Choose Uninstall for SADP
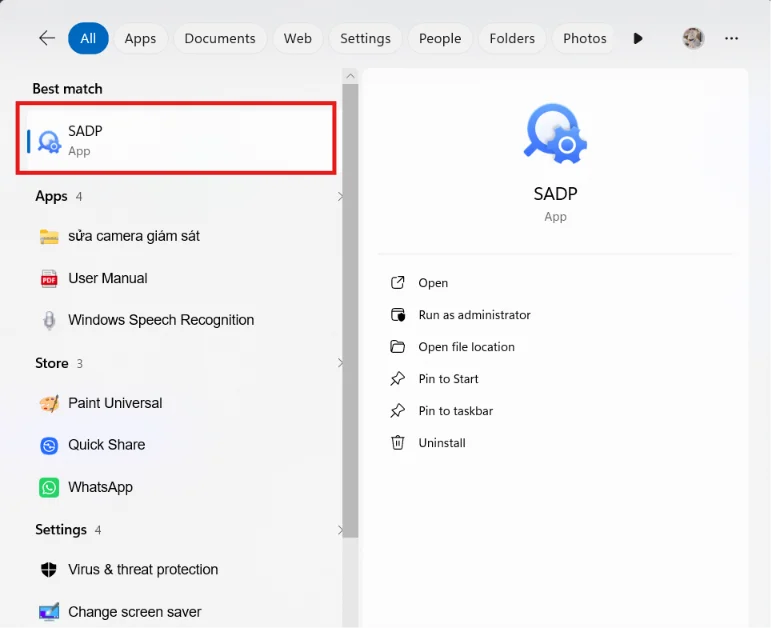Viewport: 771px width, 628px height. (442, 443)
